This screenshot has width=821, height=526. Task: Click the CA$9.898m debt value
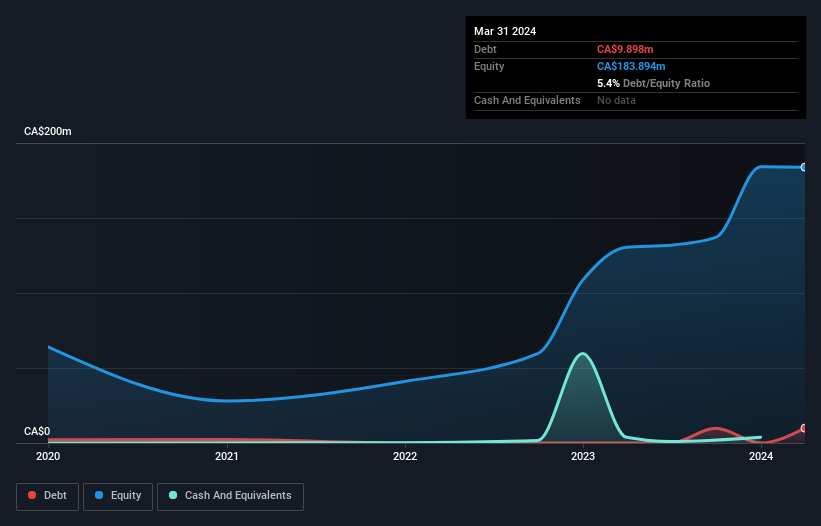[625, 49]
